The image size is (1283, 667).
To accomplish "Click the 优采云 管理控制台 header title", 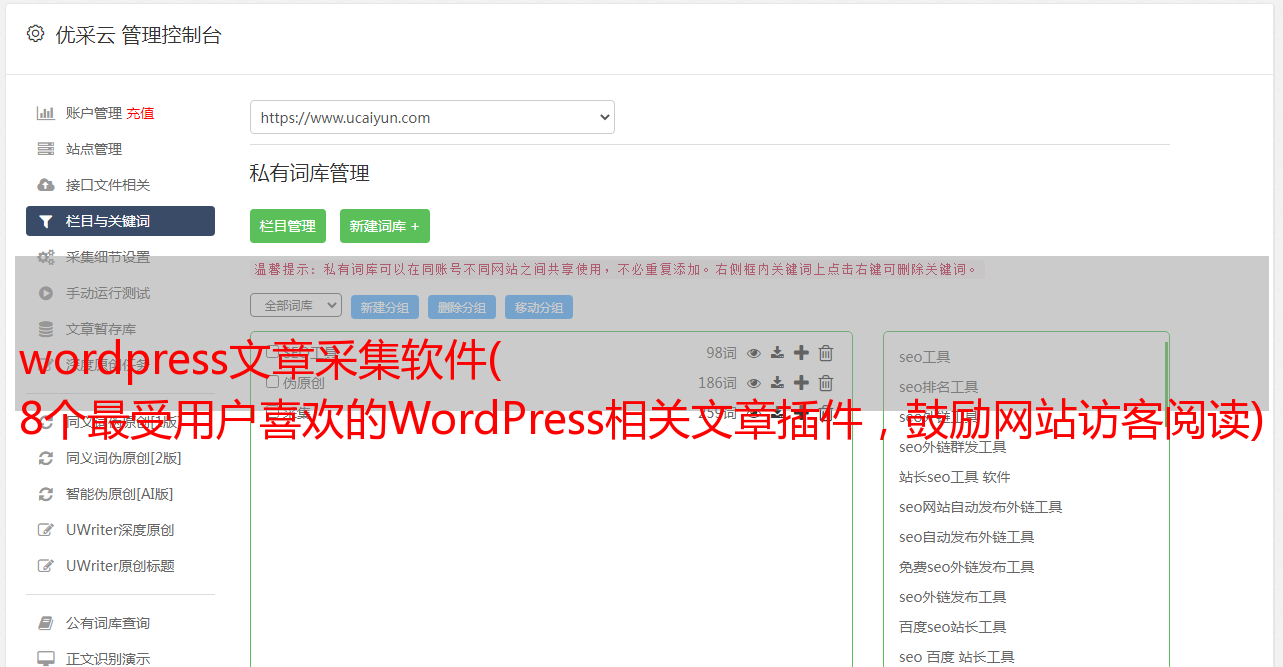I will point(138,35).
